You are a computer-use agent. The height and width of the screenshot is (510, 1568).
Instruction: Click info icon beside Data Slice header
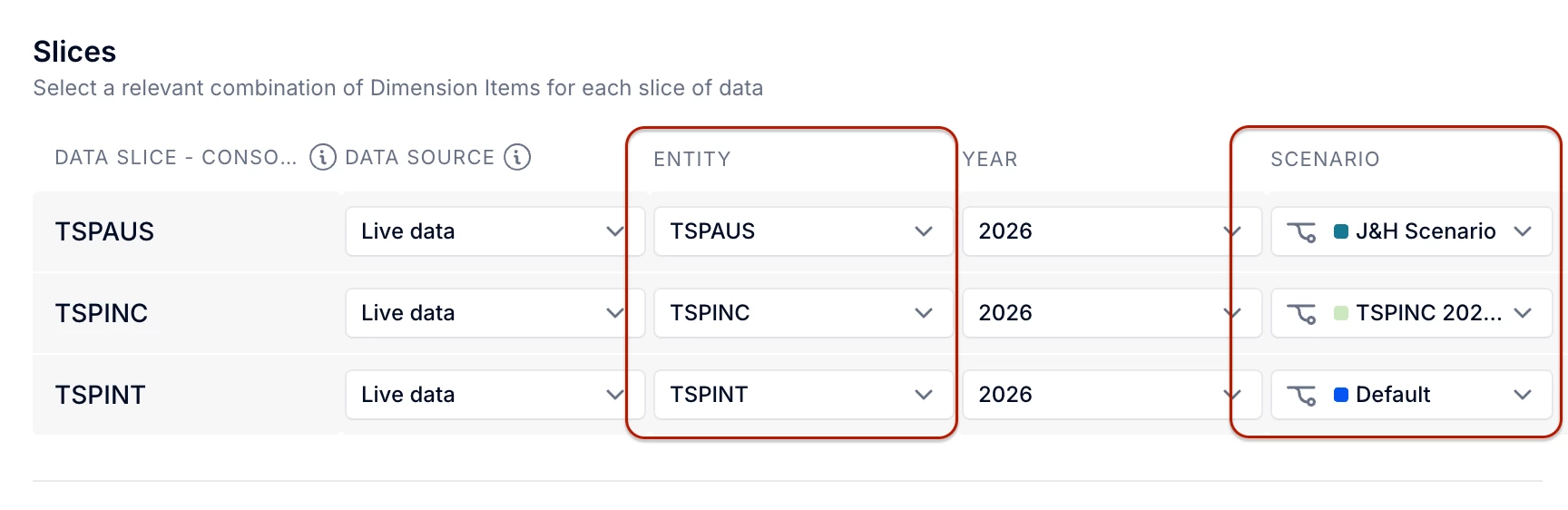click(x=322, y=157)
